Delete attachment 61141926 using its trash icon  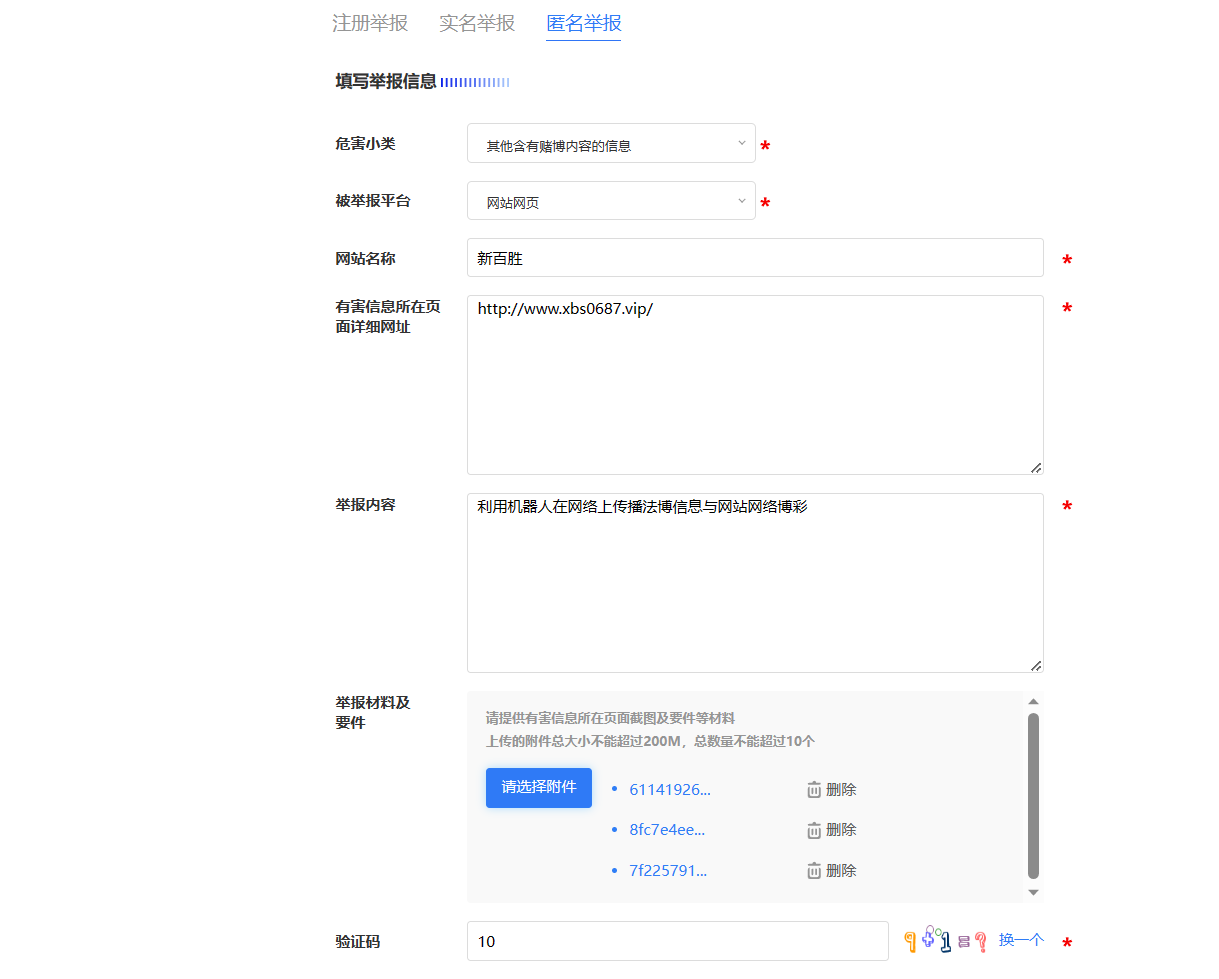click(812, 789)
